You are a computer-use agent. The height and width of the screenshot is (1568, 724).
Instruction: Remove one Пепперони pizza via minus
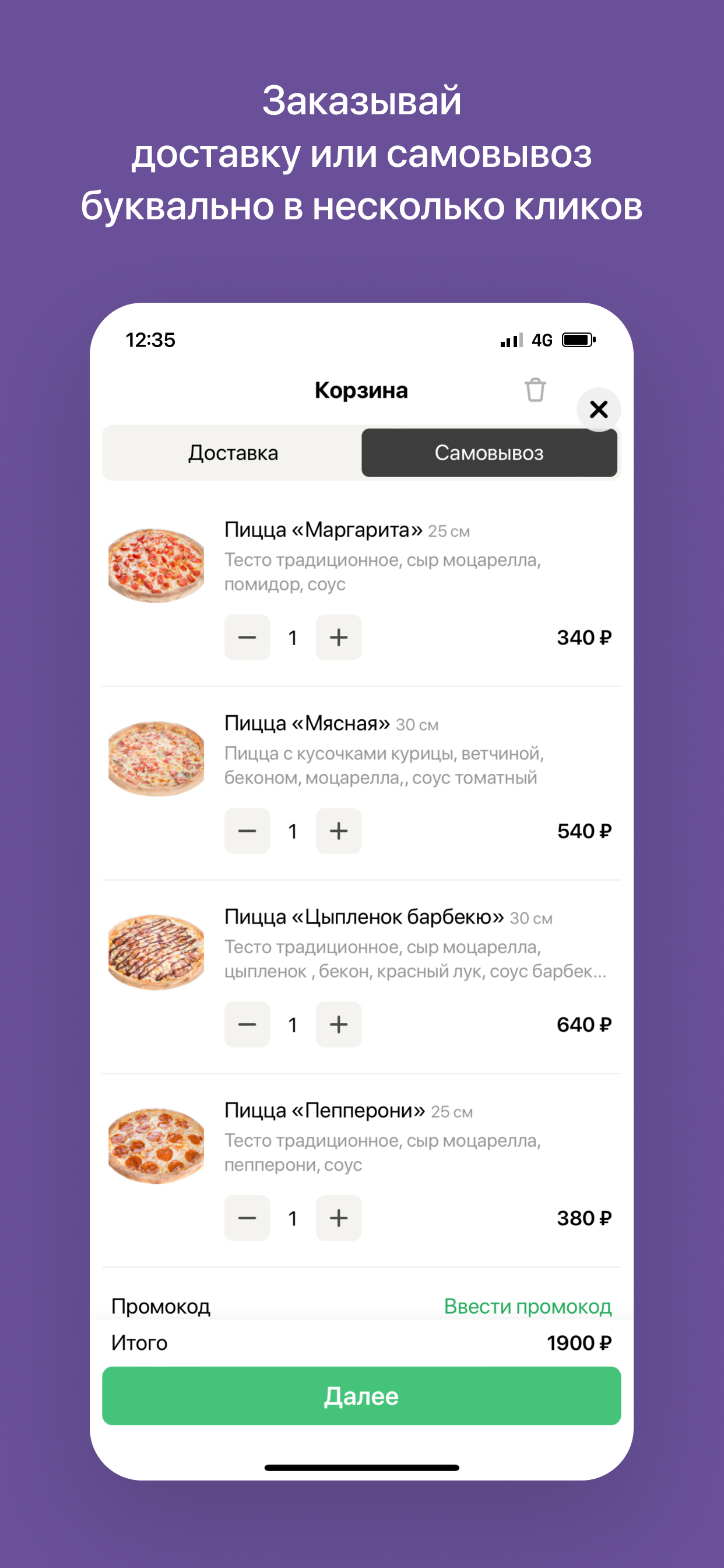click(x=247, y=1218)
